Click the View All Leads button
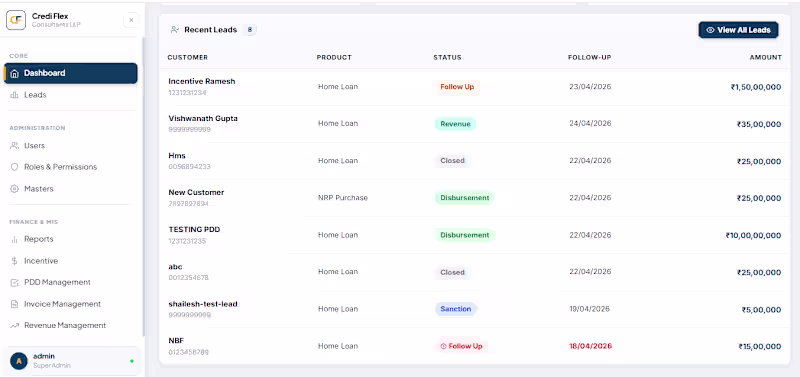 (x=738, y=30)
